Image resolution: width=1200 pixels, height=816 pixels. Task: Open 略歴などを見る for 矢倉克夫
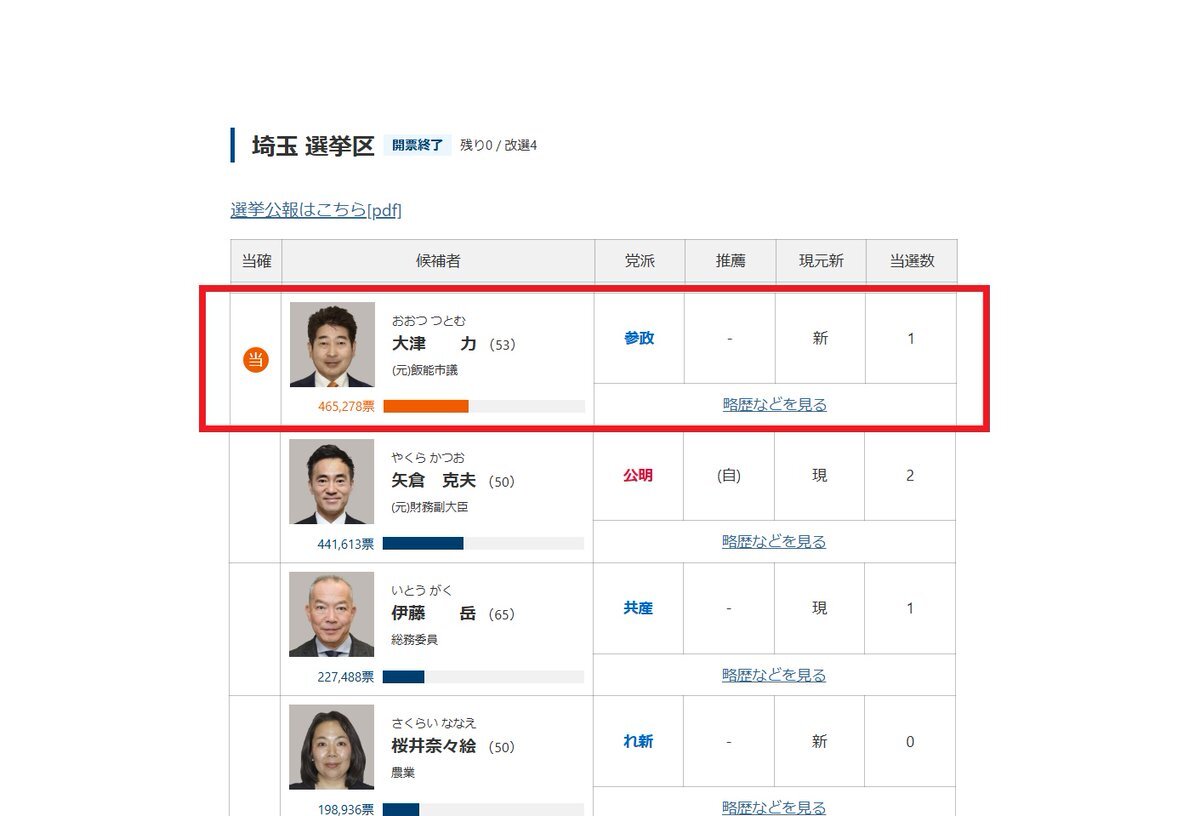[774, 542]
